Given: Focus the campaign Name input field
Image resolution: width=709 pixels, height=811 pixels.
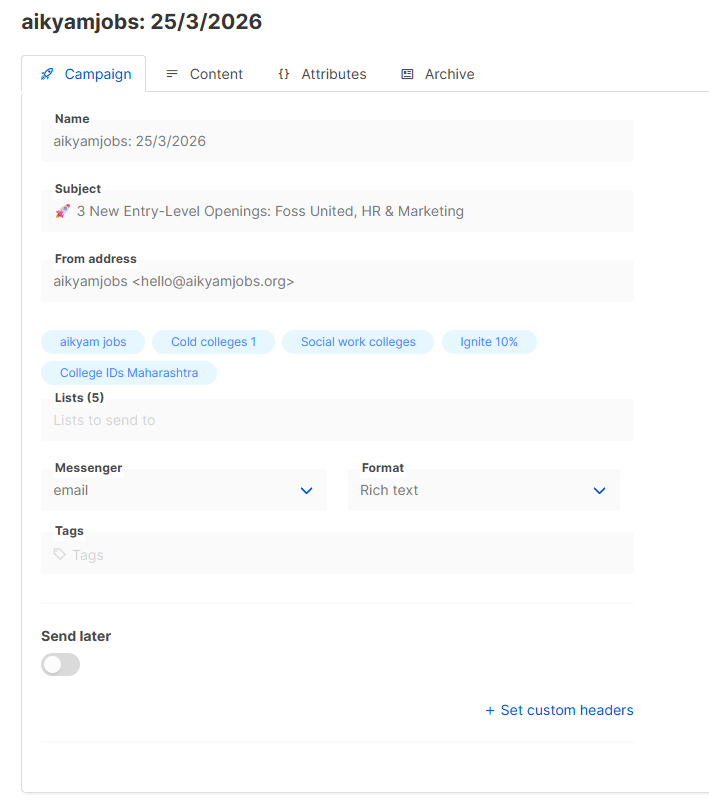Looking at the screenshot, I should point(337,141).
